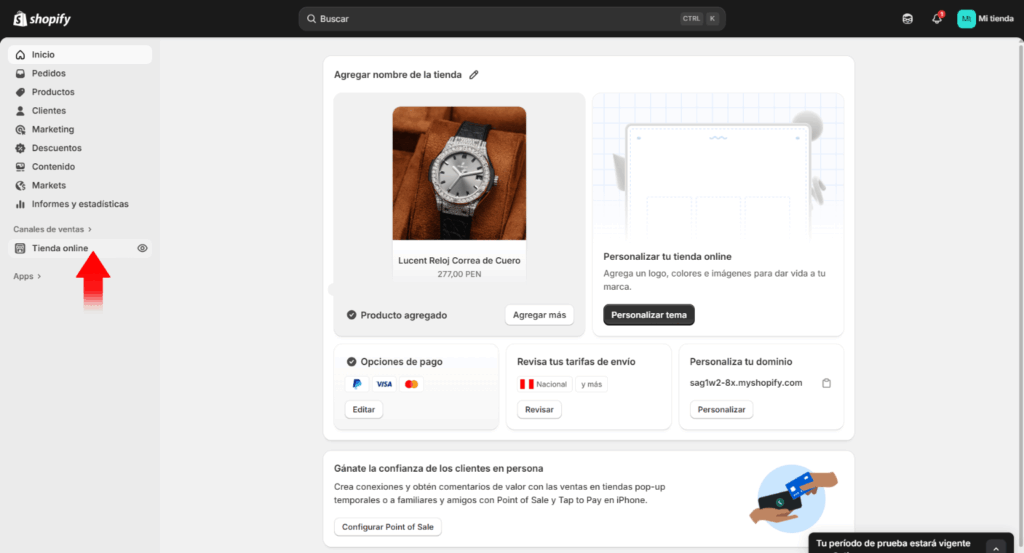Open the sidekick icon next to notifications

coord(907,19)
